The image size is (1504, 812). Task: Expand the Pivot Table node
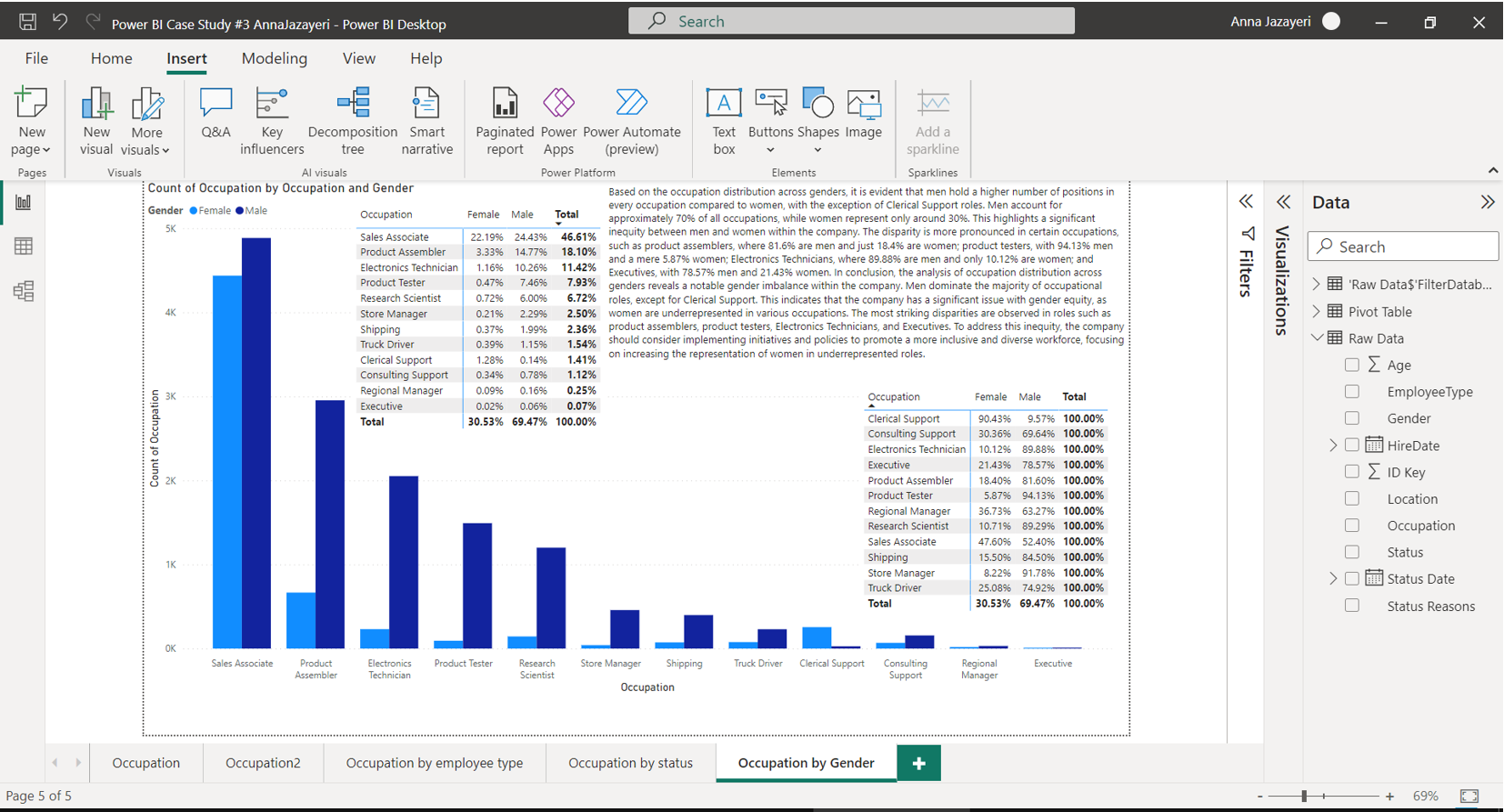click(x=1317, y=312)
